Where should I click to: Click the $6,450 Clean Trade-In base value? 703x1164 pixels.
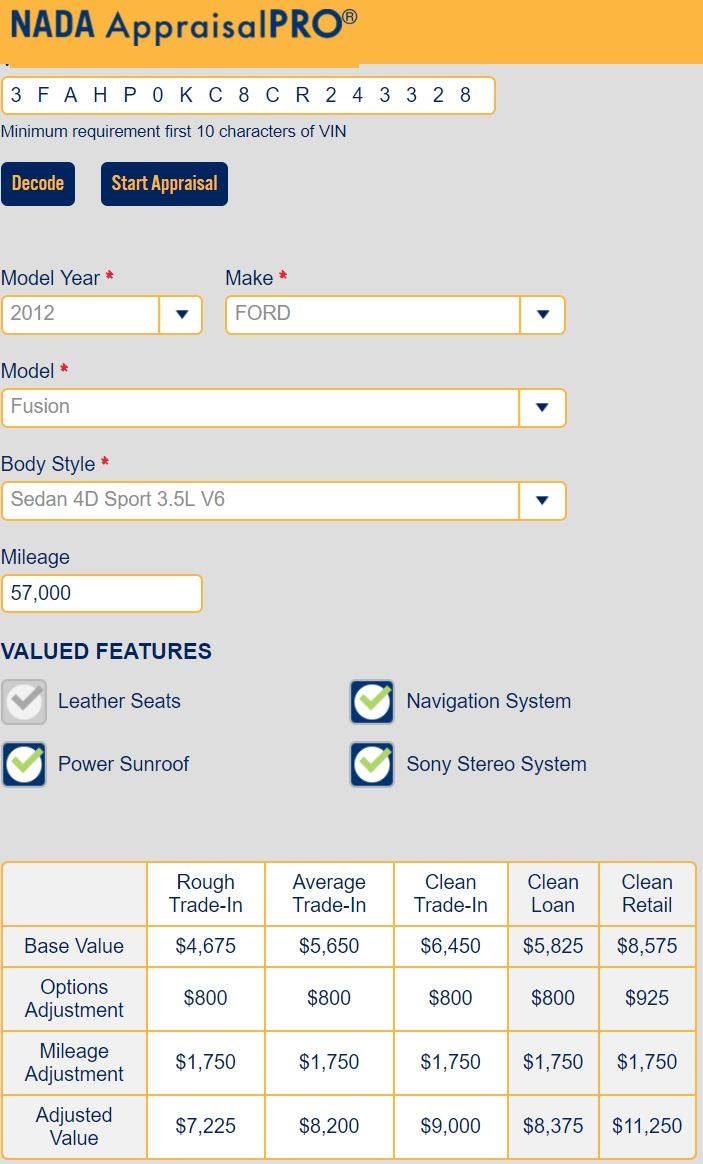(x=451, y=946)
